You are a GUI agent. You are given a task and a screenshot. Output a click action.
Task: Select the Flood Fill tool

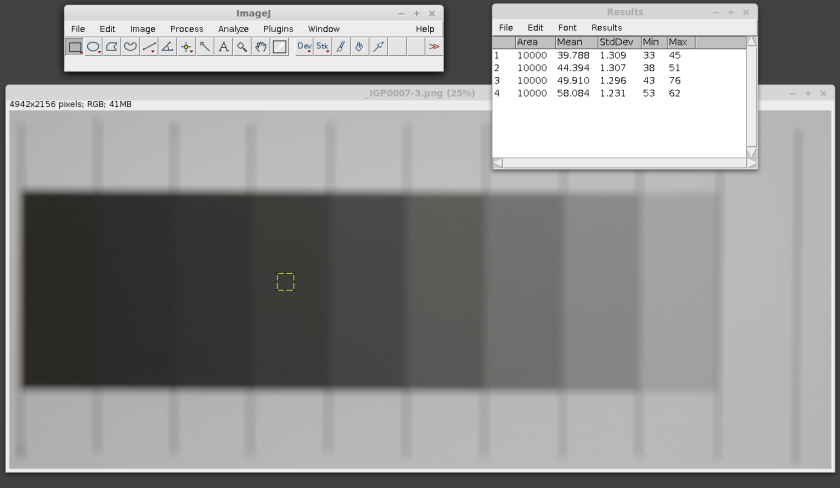pyautogui.click(x=359, y=47)
